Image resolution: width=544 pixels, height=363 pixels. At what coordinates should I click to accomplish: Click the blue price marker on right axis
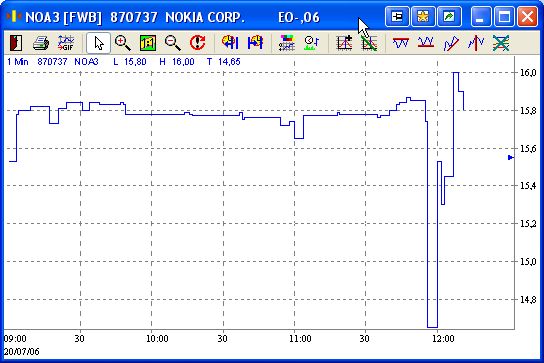click(510, 158)
